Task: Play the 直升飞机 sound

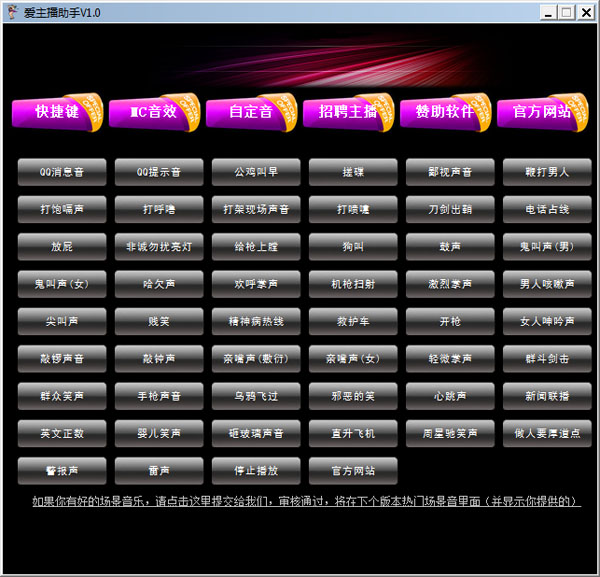Action: (x=353, y=433)
